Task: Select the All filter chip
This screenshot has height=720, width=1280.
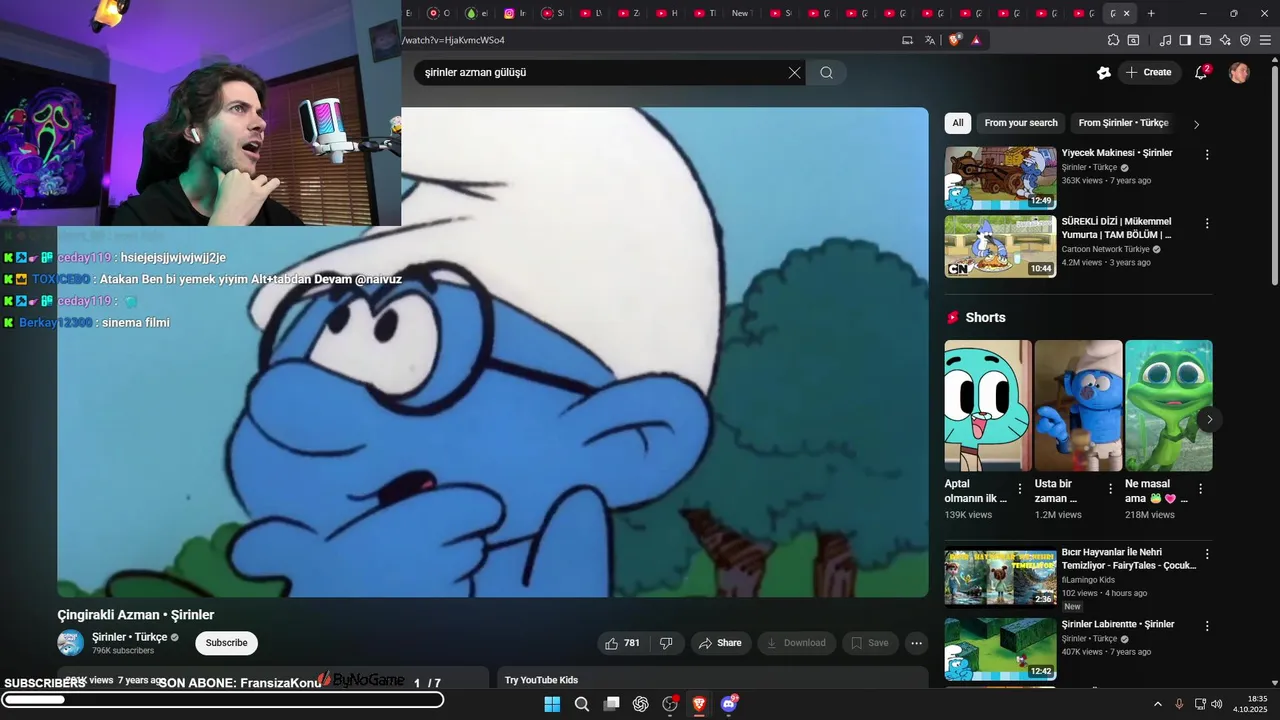Action: [x=957, y=123]
